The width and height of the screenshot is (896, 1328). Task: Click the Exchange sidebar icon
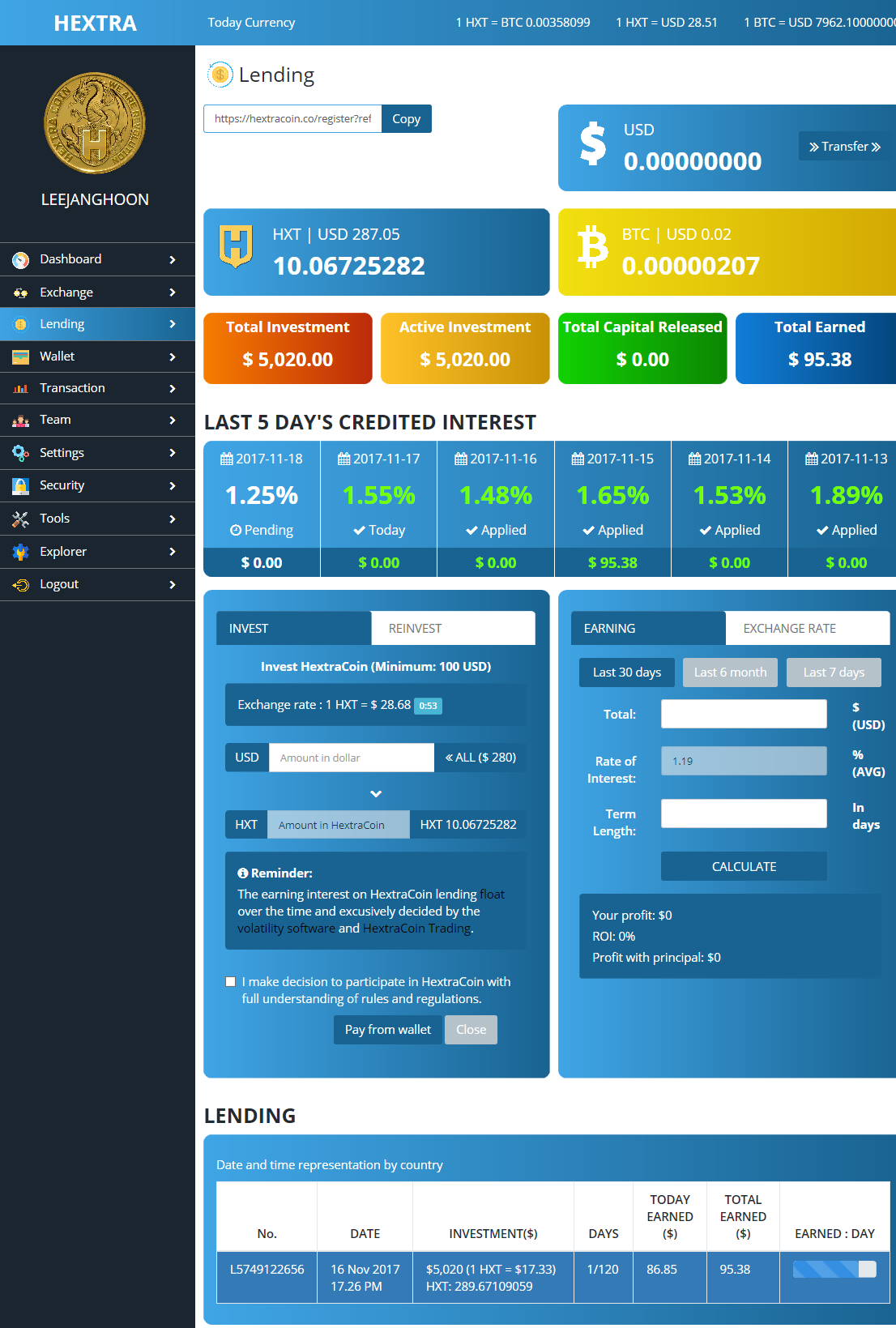20,293
